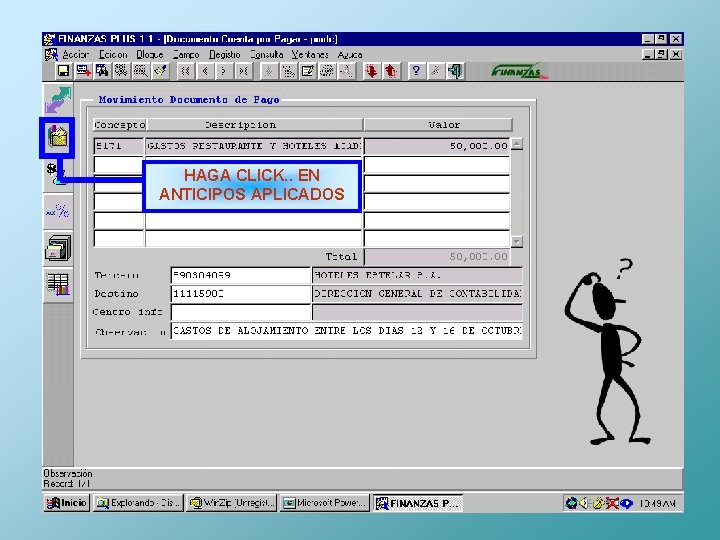720x540 pixels.
Task: Click the grid scrollbar down arrow
Action: (517, 242)
